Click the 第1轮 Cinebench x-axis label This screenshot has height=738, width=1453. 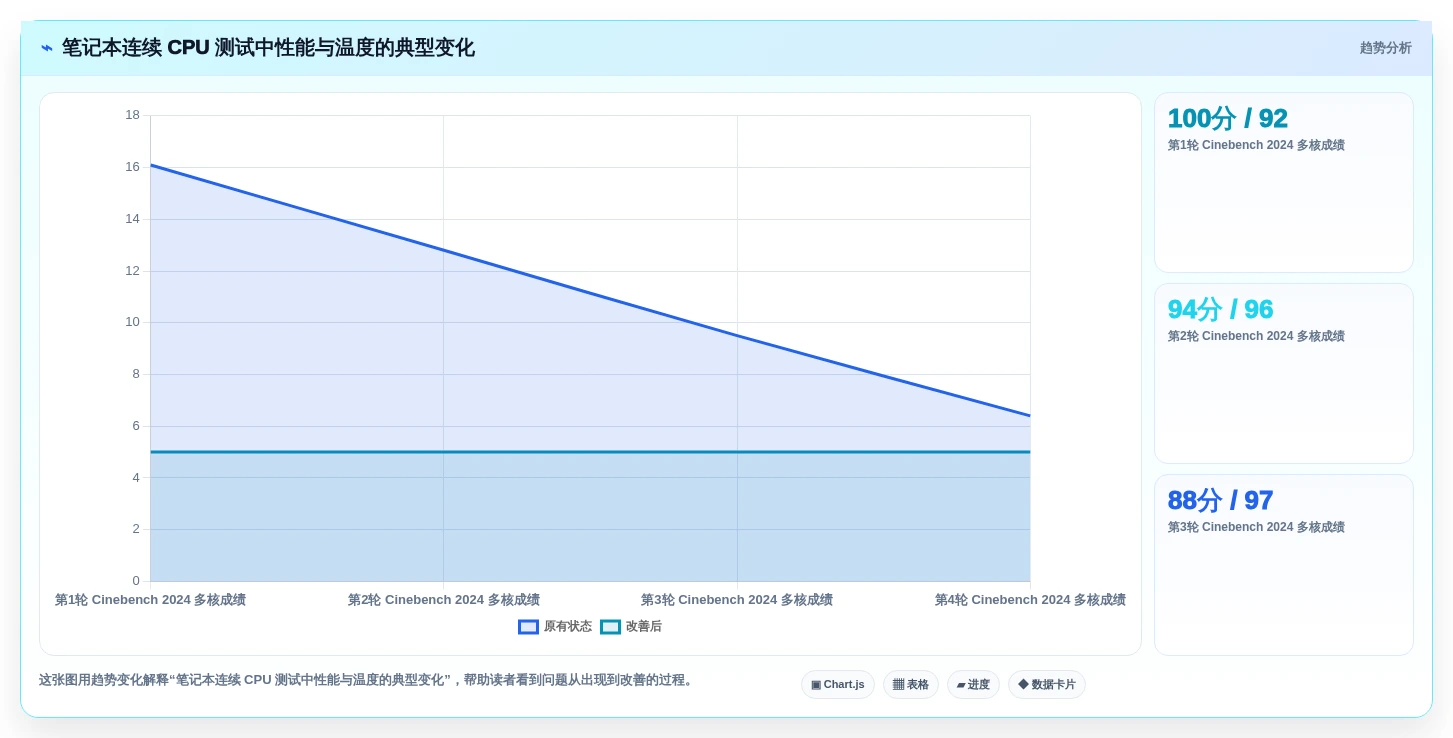point(150,600)
